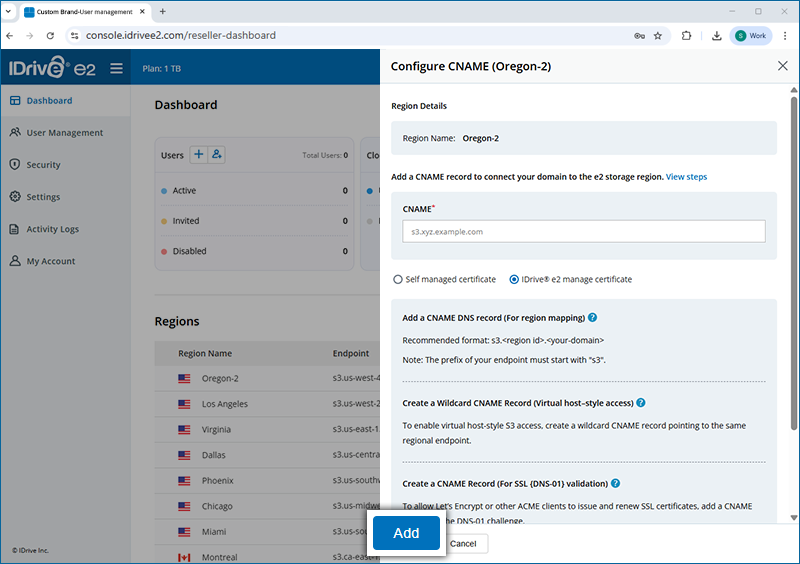This screenshot has width=800, height=564.
Task: Click the IDrive e2 logo
Action: [x=52, y=67]
